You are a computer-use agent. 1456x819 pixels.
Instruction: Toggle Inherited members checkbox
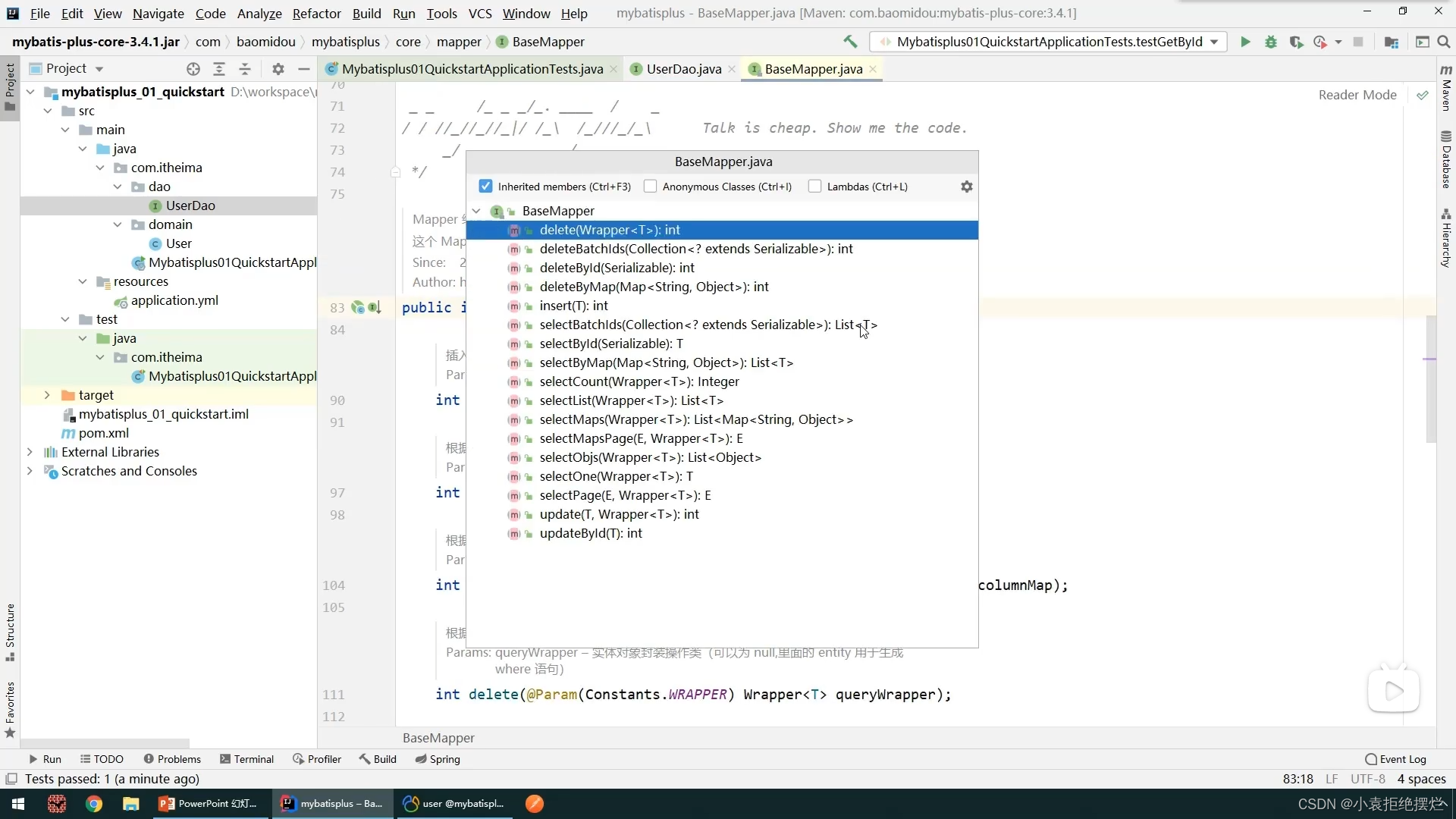pyautogui.click(x=486, y=187)
